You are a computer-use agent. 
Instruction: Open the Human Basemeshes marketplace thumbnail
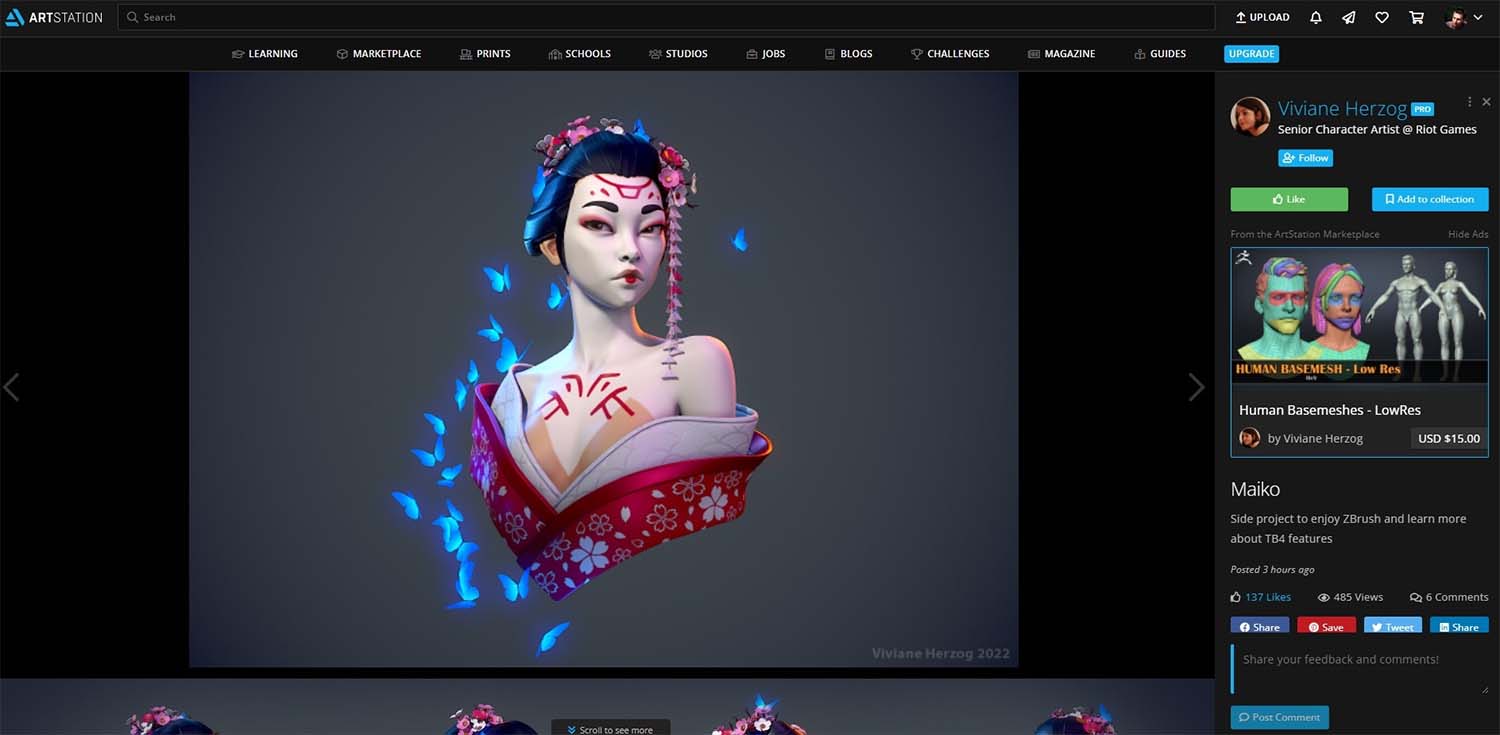pos(1359,315)
